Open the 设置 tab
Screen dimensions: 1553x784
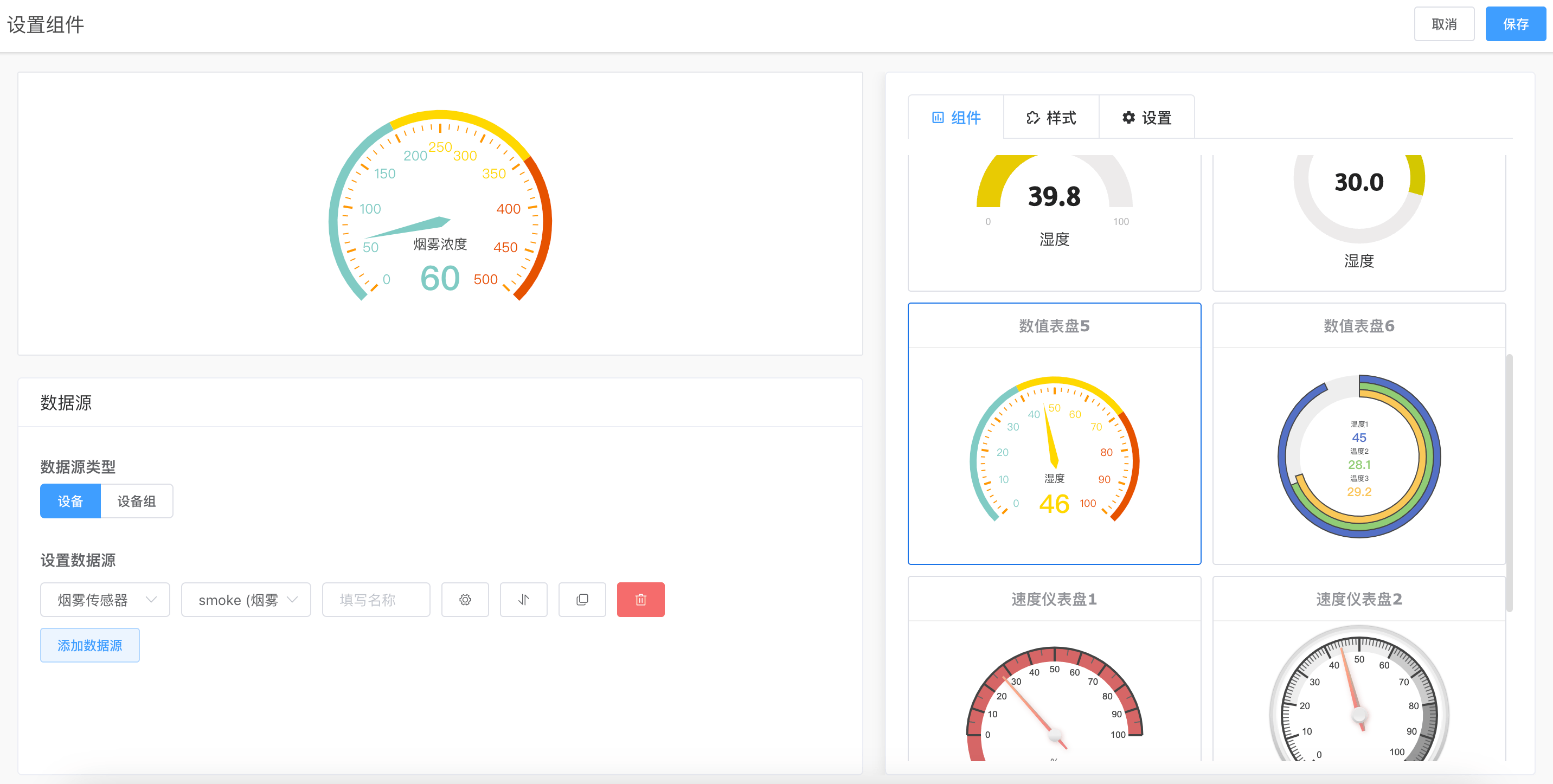click(x=1146, y=118)
